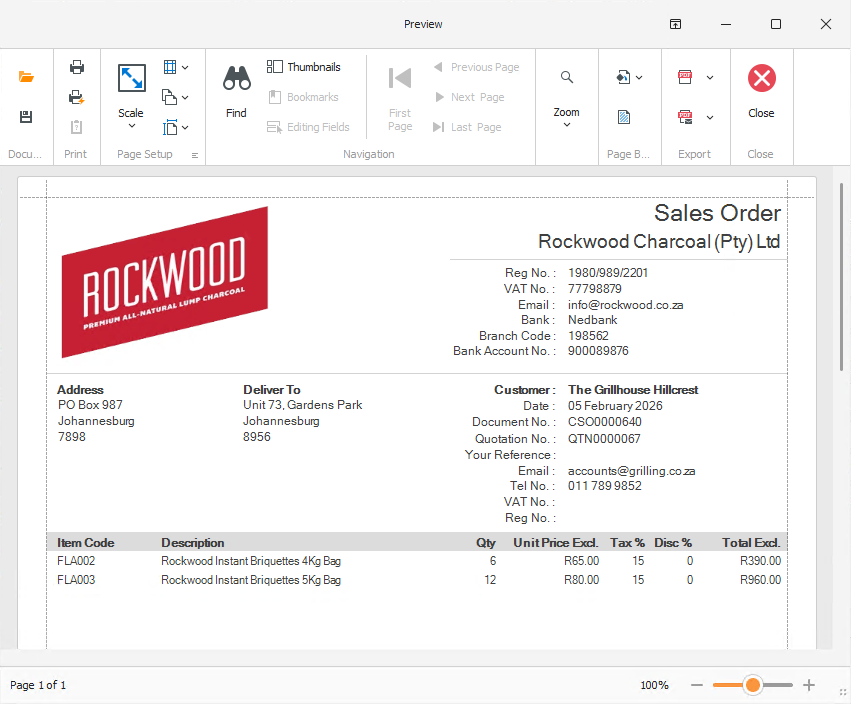
Task: Click quotation number QTN0000067
Action: point(604,439)
